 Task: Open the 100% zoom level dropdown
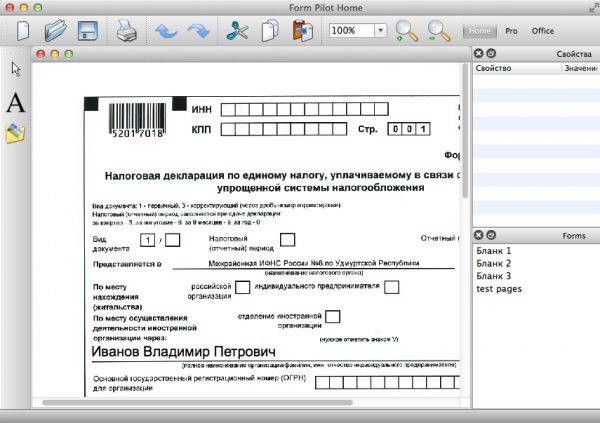[381, 31]
